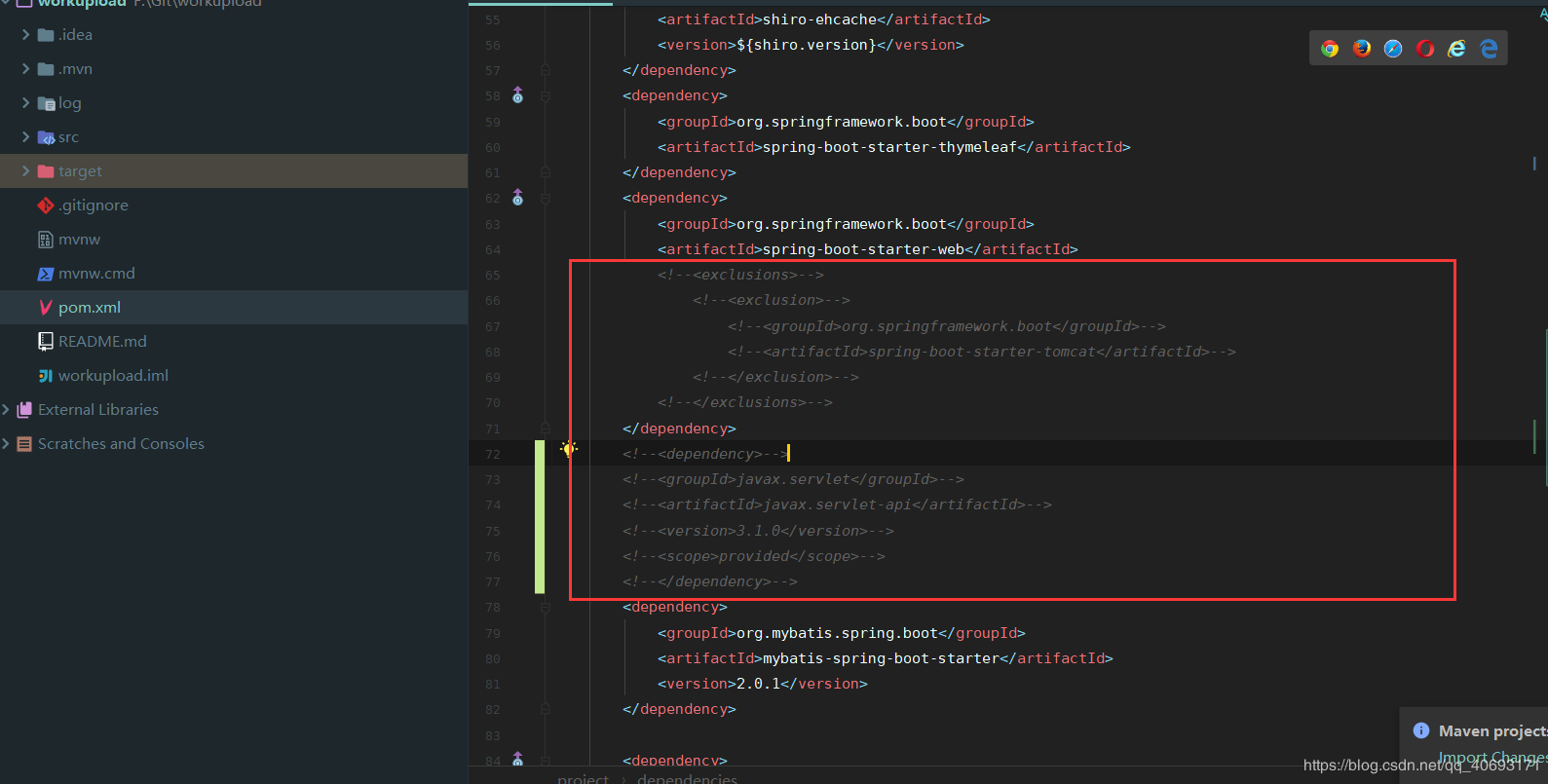Click commented 'javax.servlet-api' artifactId line

coord(838,504)
